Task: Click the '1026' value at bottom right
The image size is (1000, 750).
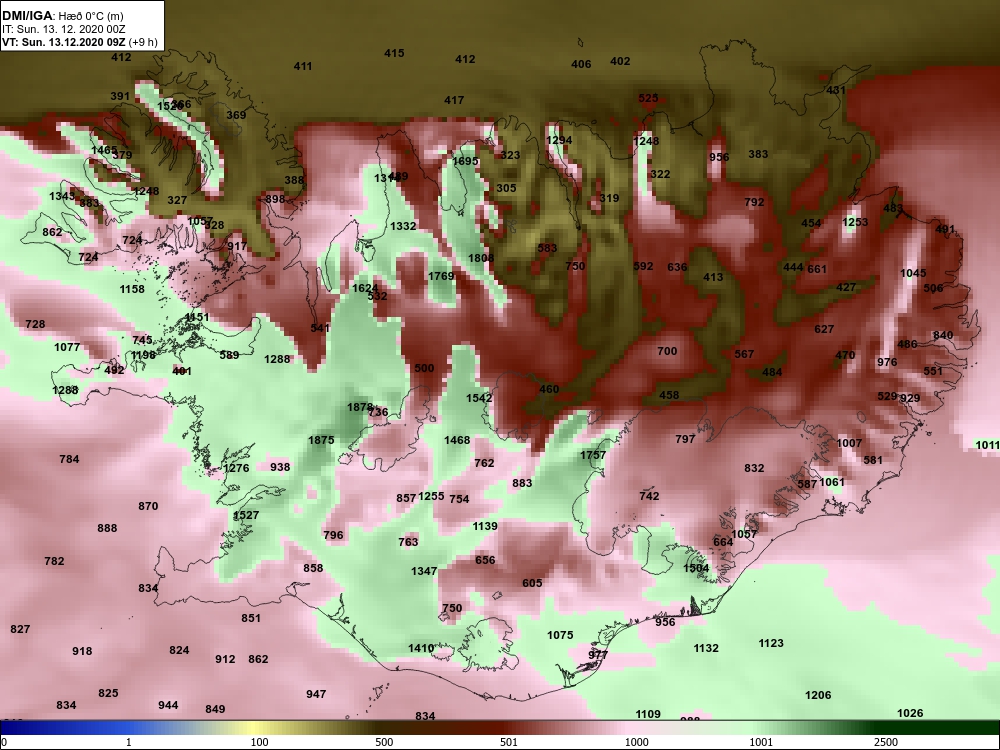Action: click(x=910, y=713)
